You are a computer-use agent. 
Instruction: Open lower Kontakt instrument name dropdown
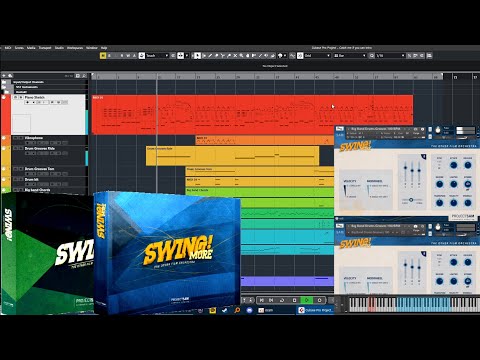tap(375, 226)
